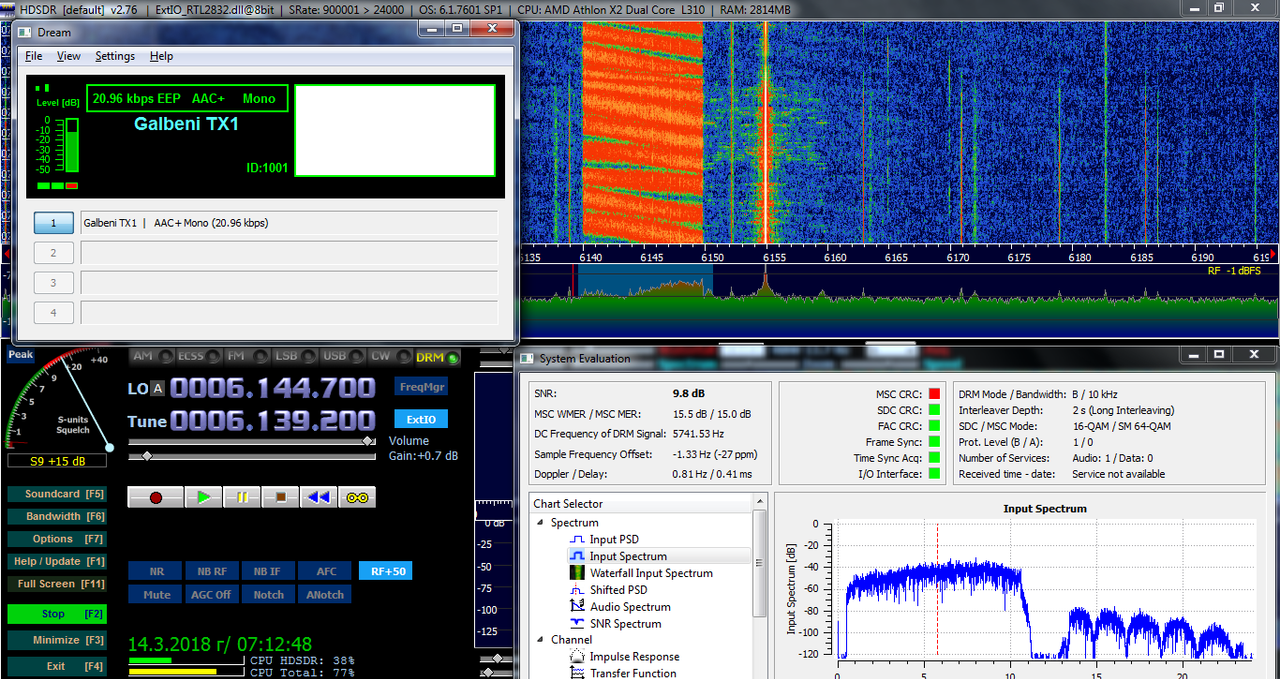Select service 4 button in Dream
The height and width of the screenshot is (679, 1280).
54,313
